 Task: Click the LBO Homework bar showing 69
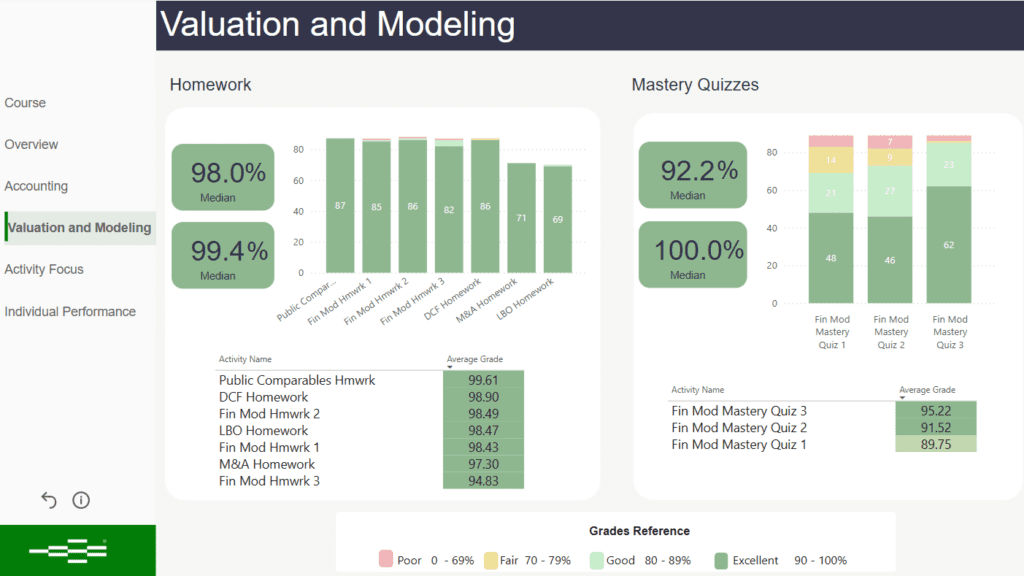pos(558,219)
